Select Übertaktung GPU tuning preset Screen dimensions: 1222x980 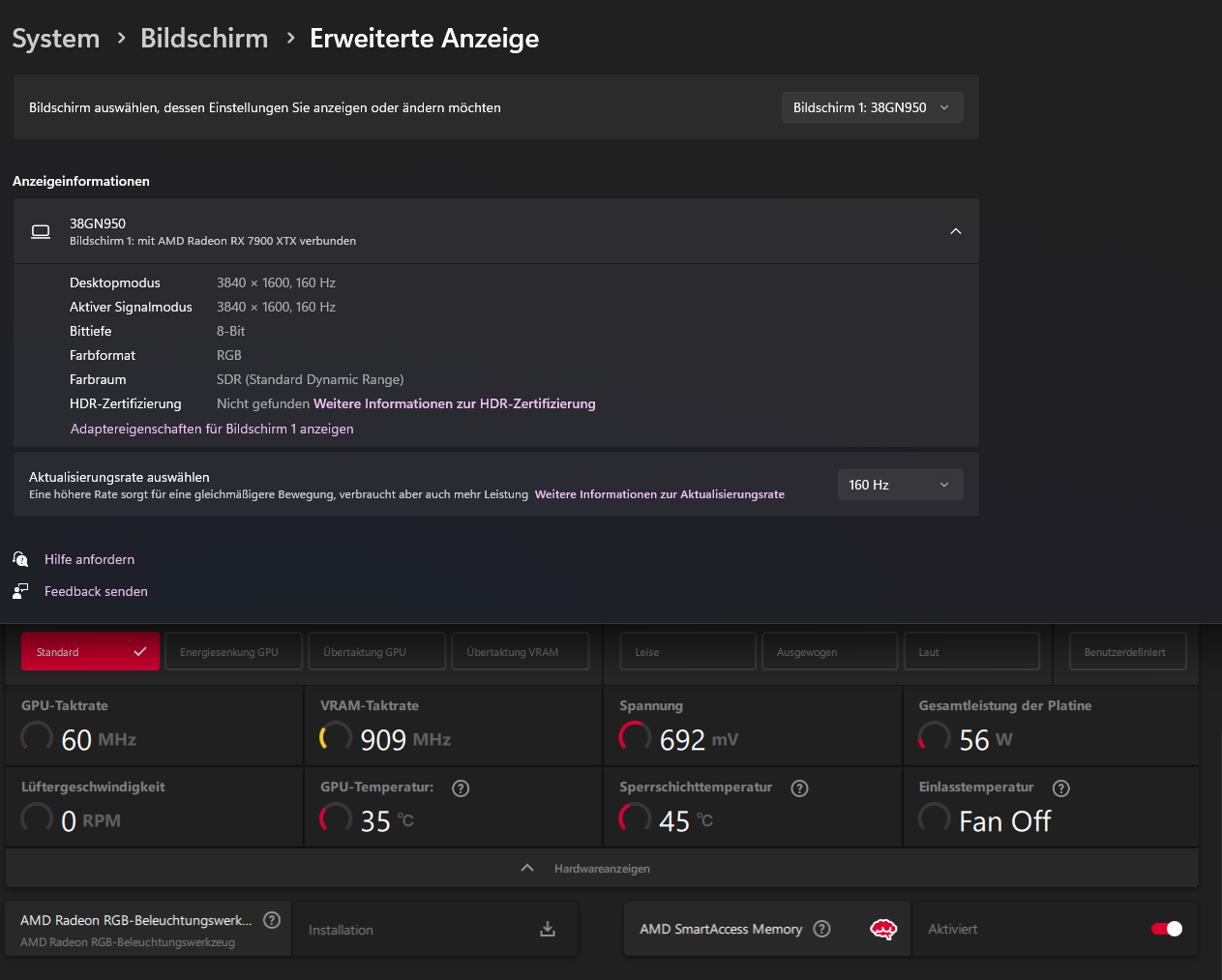(377, 651)
